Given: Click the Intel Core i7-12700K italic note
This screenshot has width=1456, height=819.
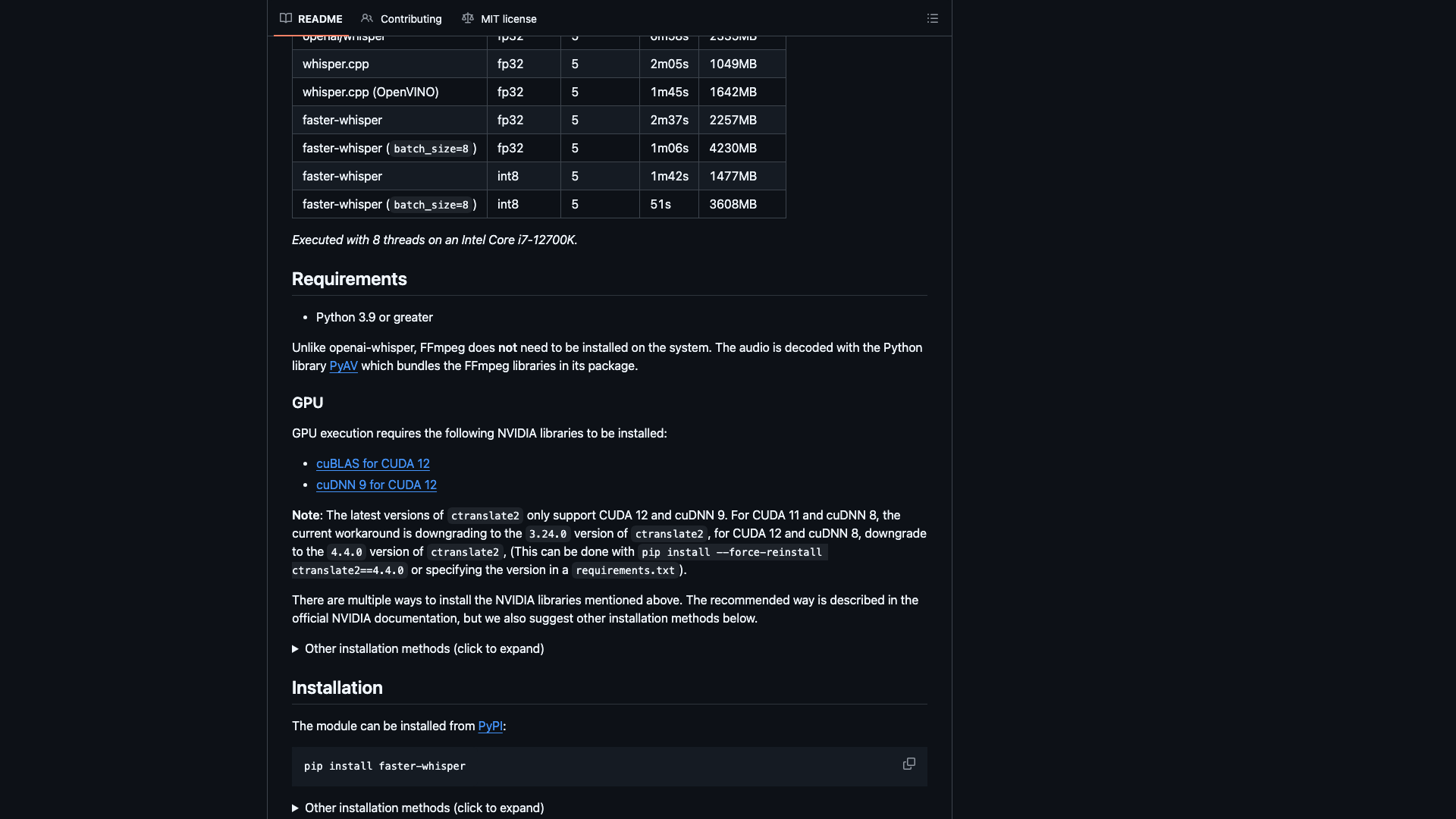Looking at the screenshot, I should tap(435, 240).
